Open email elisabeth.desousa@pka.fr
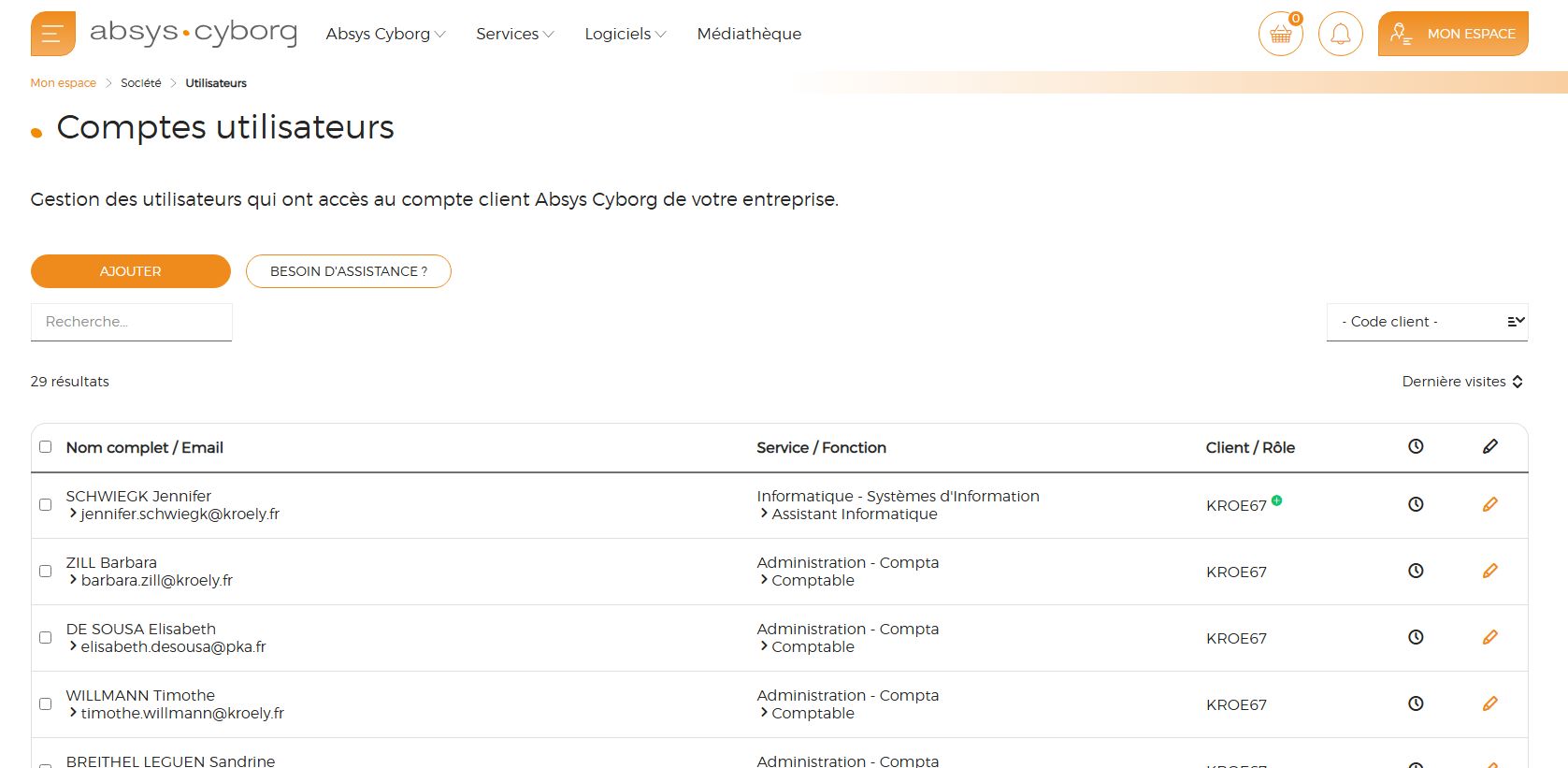The width and height of the screenshot is (1568, 768). point(173,647)
